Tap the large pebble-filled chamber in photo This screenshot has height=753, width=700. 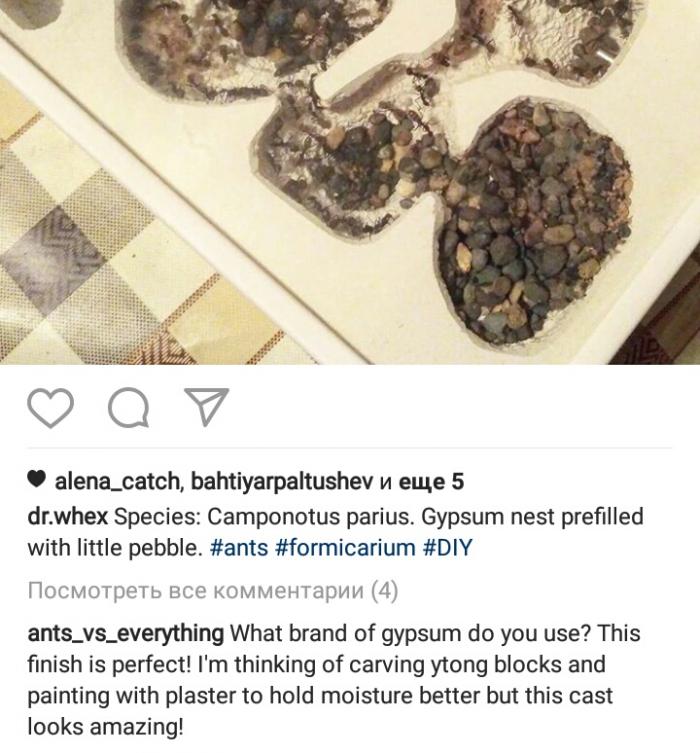[535, 223]
